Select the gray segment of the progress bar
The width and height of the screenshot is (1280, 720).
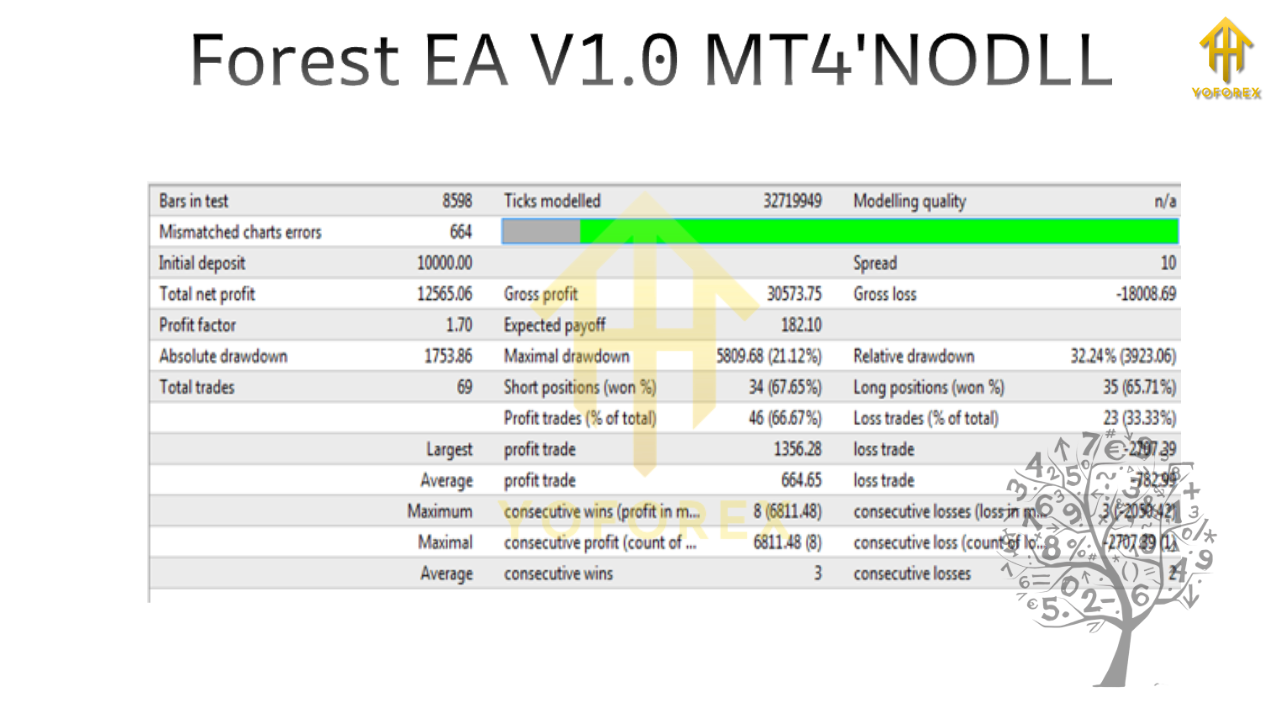click(540, 231)
